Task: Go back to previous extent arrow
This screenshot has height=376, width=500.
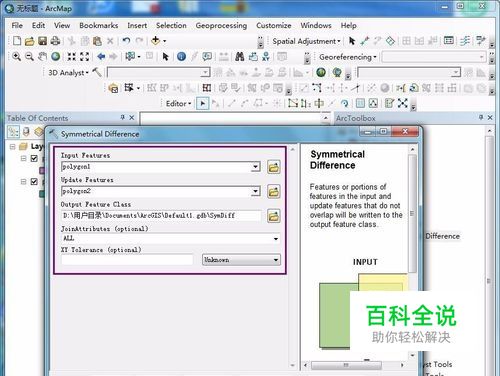Action: pyautogui.click(x=101, y=56)
